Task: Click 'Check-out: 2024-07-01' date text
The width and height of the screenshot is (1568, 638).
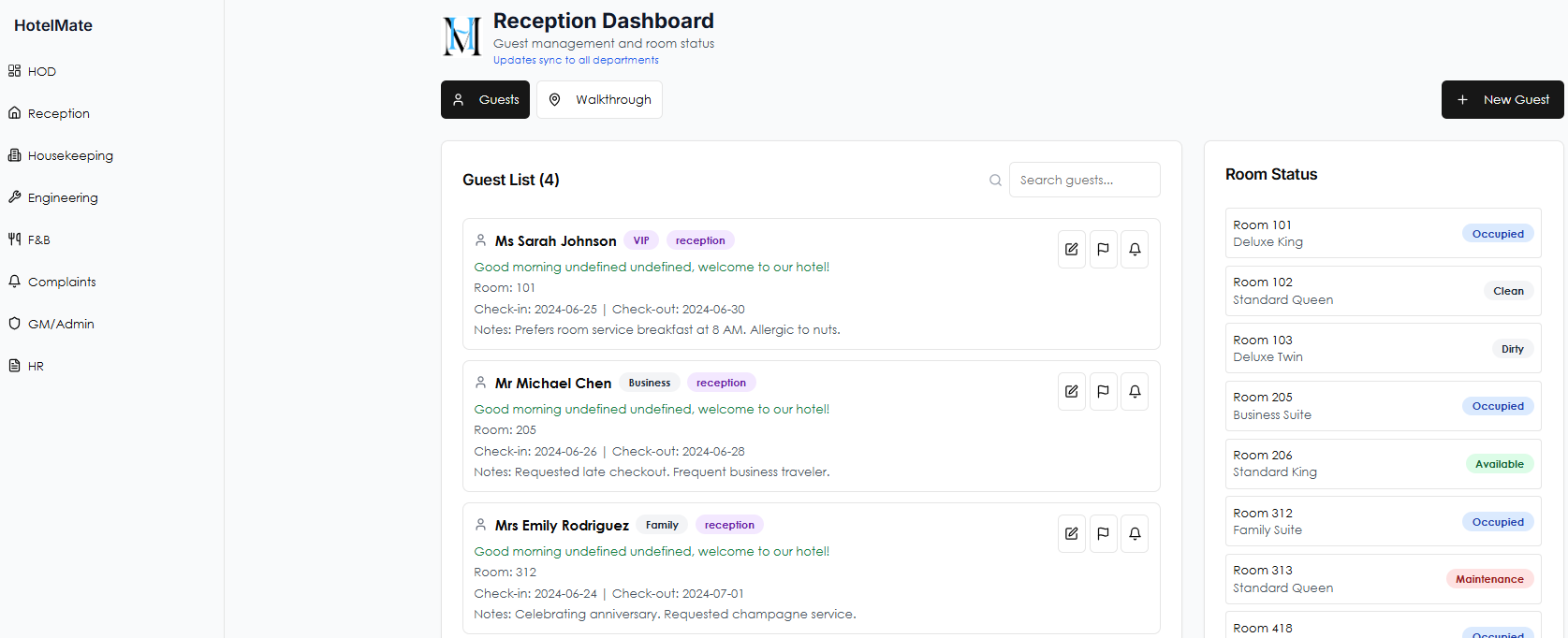Action: click(x=678, y=593)
